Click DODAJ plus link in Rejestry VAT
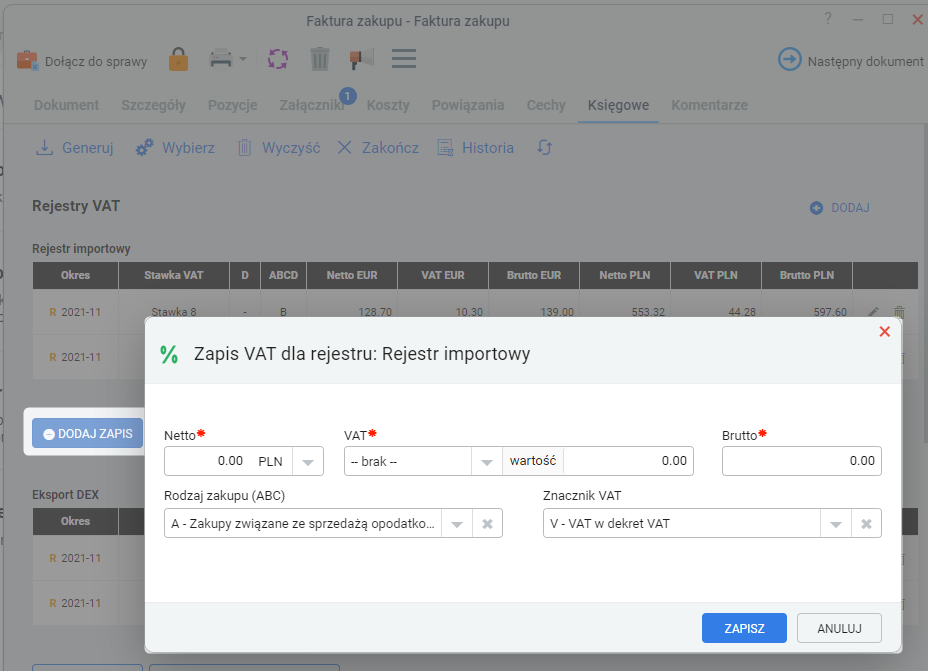928x671 pixels. (x=839, y=208)
